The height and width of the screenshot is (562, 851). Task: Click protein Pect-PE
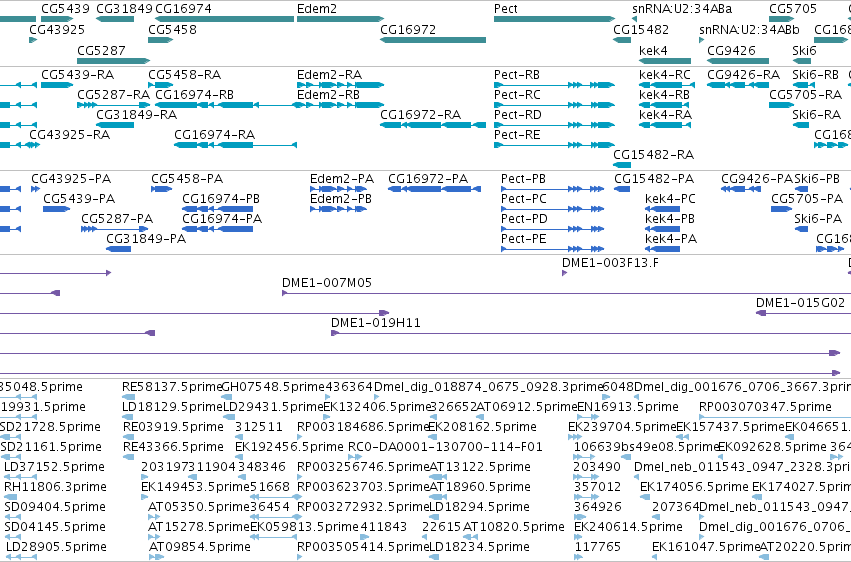pos(552,249)
